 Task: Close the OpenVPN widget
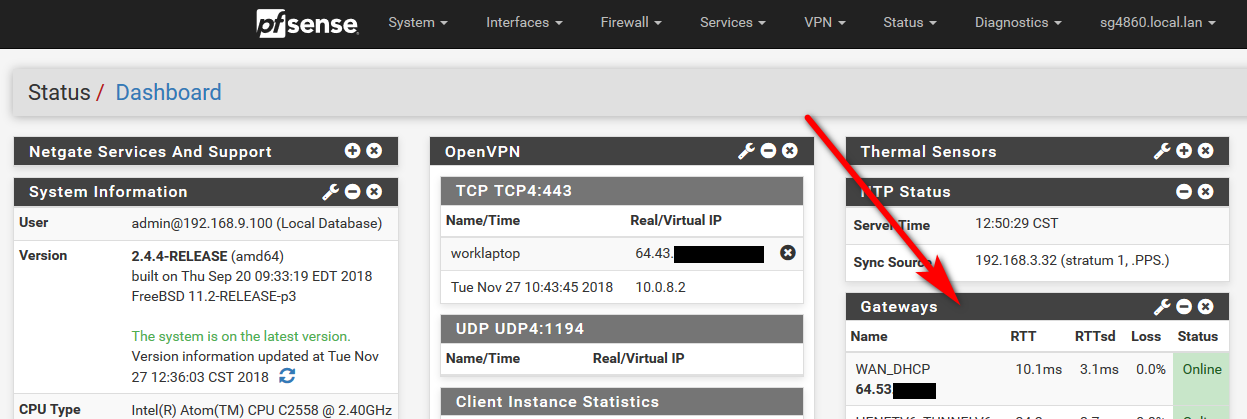tap(790, 151)
